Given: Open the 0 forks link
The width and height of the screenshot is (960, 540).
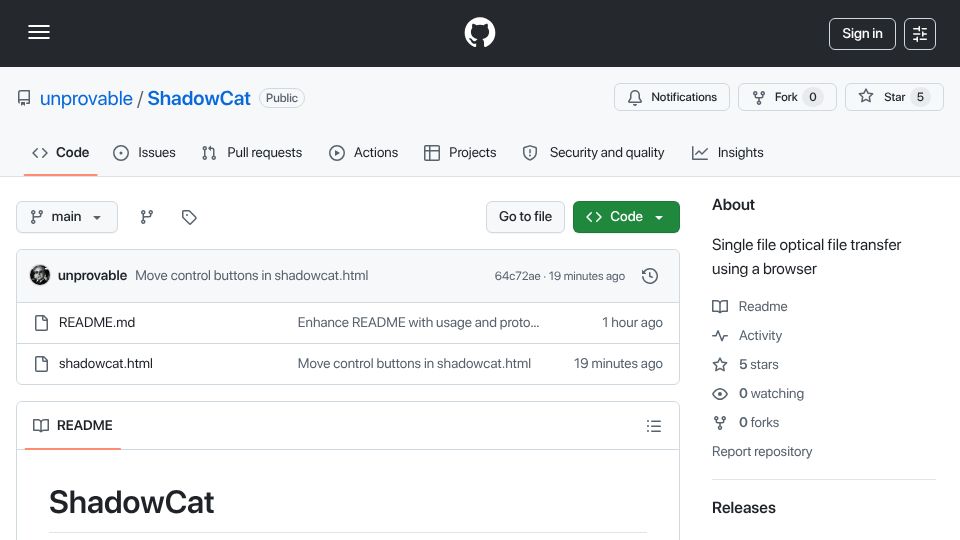Looking at the screenshot, I should [x=746, y=422].
